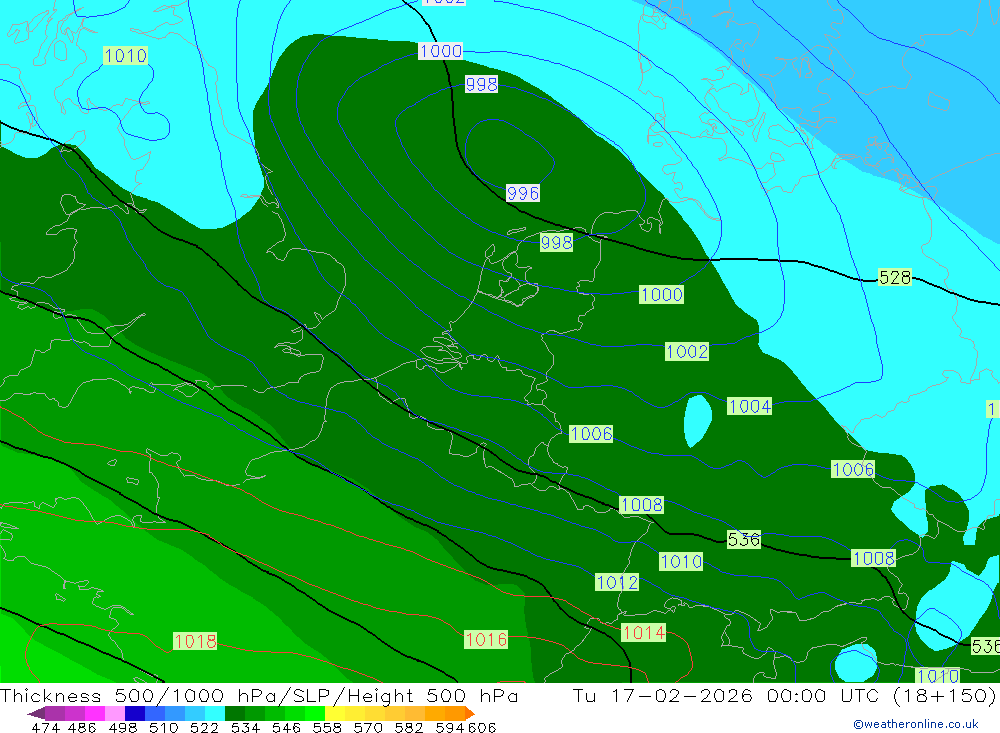Click the 1012 isobar label

617,582
